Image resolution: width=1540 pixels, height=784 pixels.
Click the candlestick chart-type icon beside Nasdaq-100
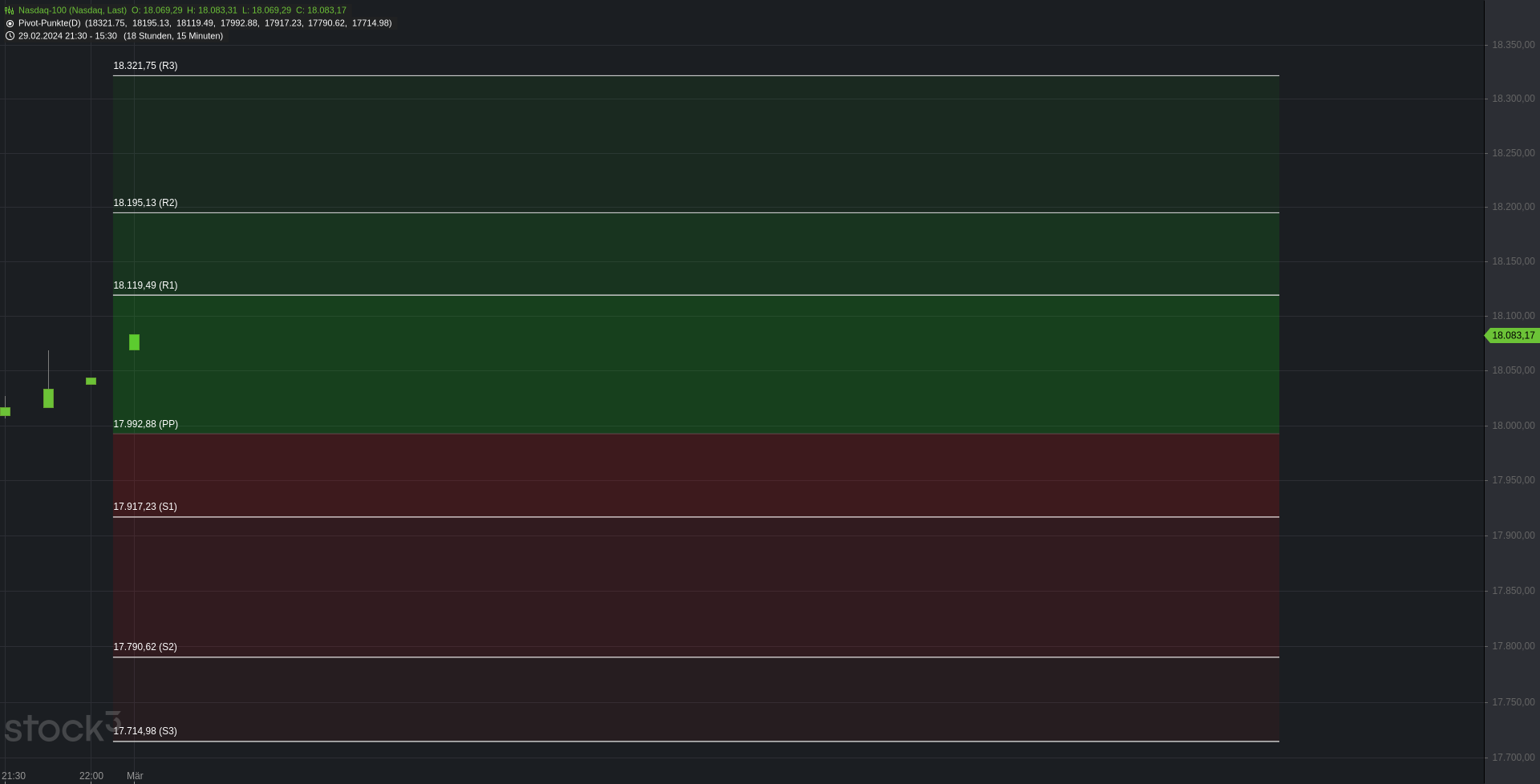point(10,10)
